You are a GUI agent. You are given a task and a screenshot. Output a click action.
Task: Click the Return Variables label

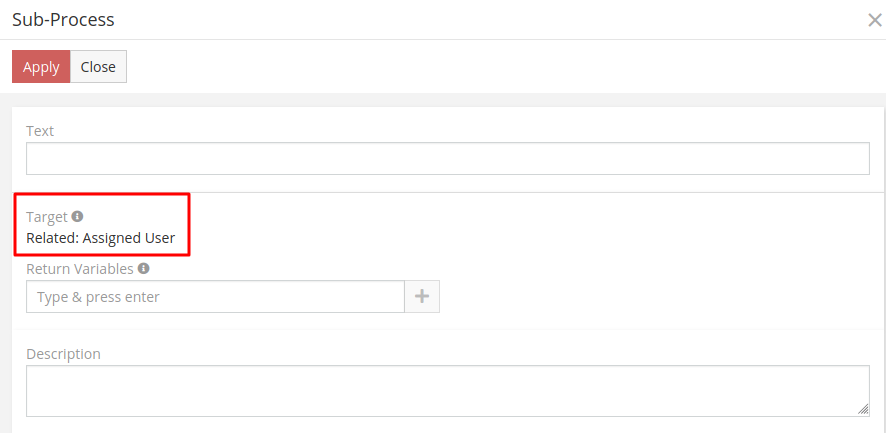point(79,268)
